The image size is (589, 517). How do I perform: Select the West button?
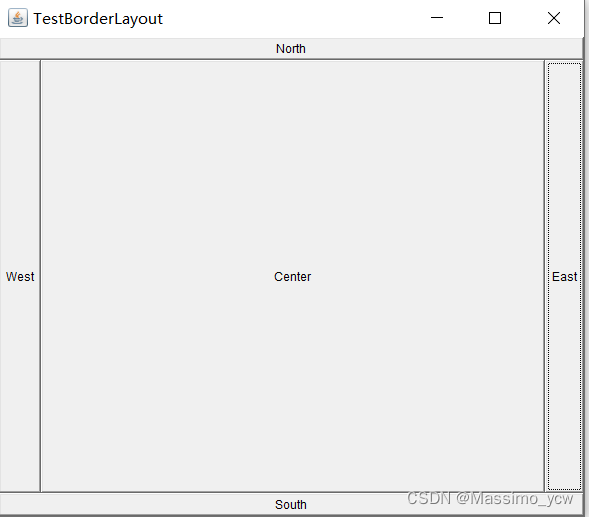(20, 276)
